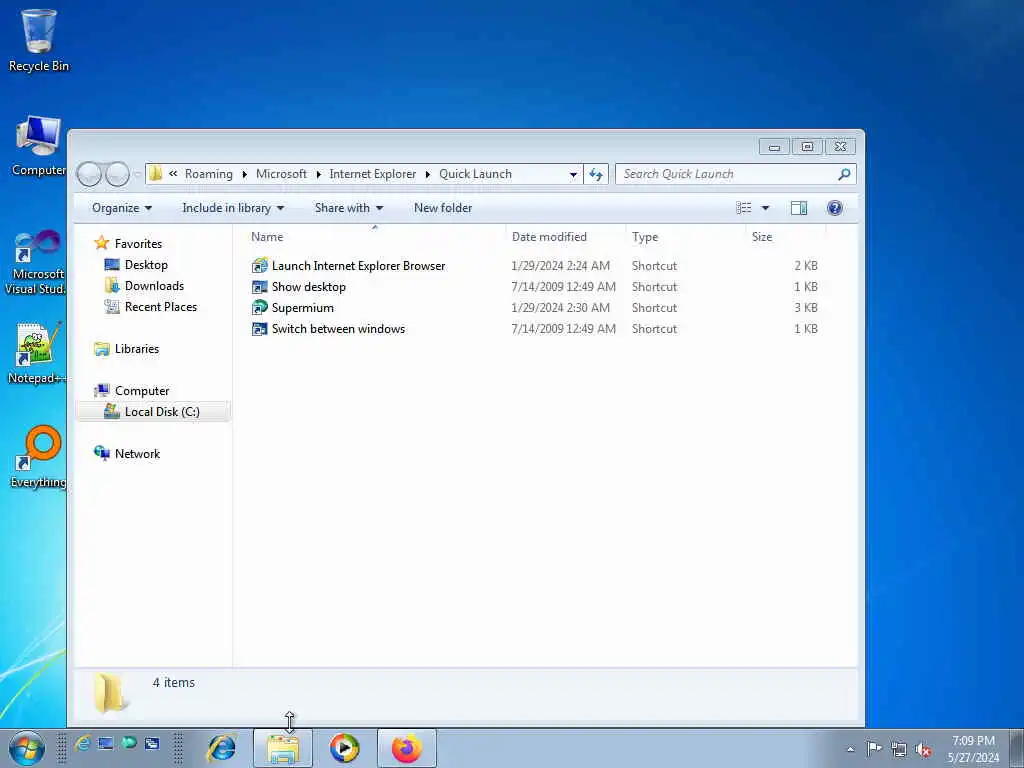Open the view options dropdown arrow

click(x=765, y=208)
